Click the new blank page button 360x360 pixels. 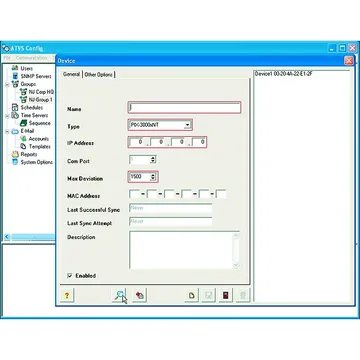click(191, 295)
